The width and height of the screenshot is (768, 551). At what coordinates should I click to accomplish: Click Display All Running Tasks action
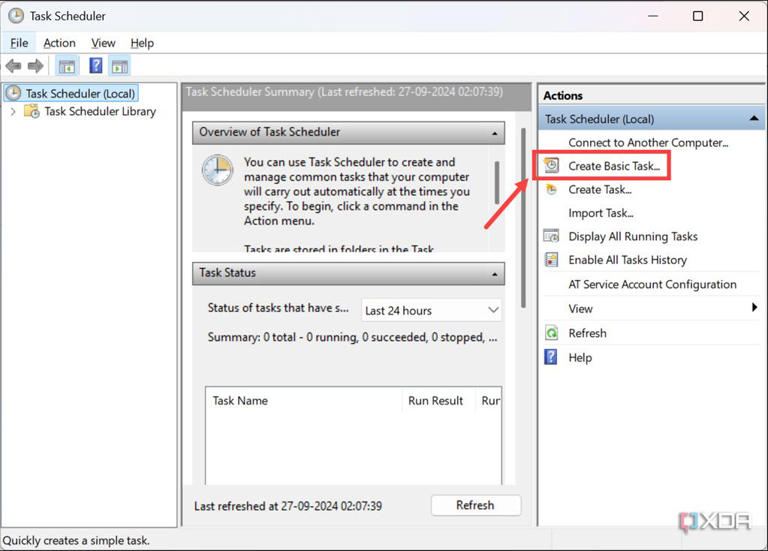click(x=633, y=237)
